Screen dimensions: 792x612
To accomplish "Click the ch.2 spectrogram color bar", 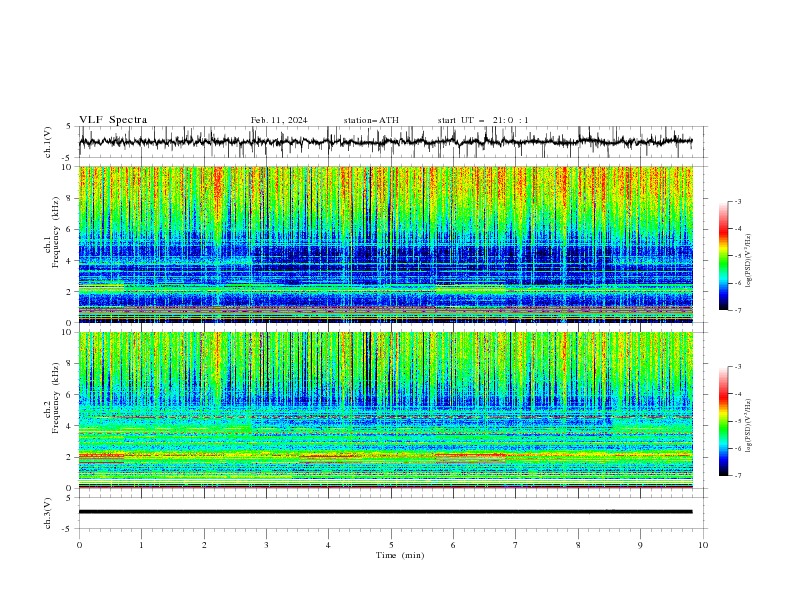I will tap(723, 421).
